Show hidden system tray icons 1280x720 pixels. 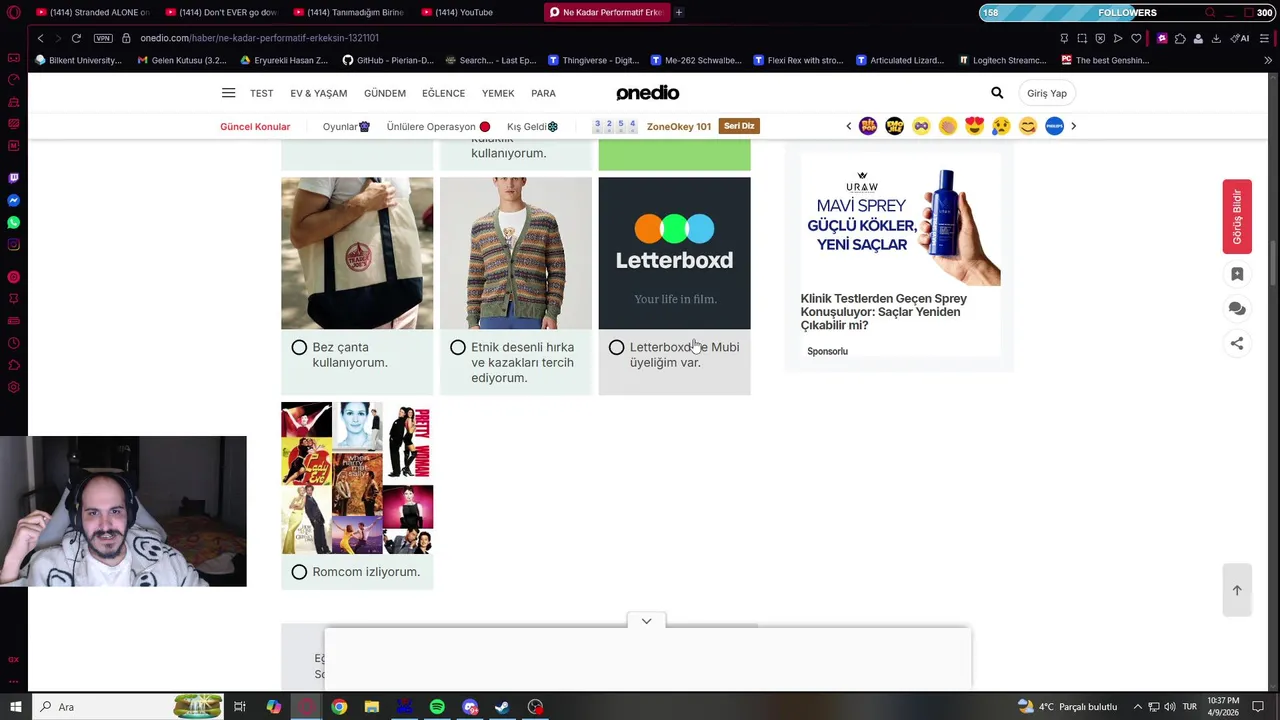pos(1137,707)
